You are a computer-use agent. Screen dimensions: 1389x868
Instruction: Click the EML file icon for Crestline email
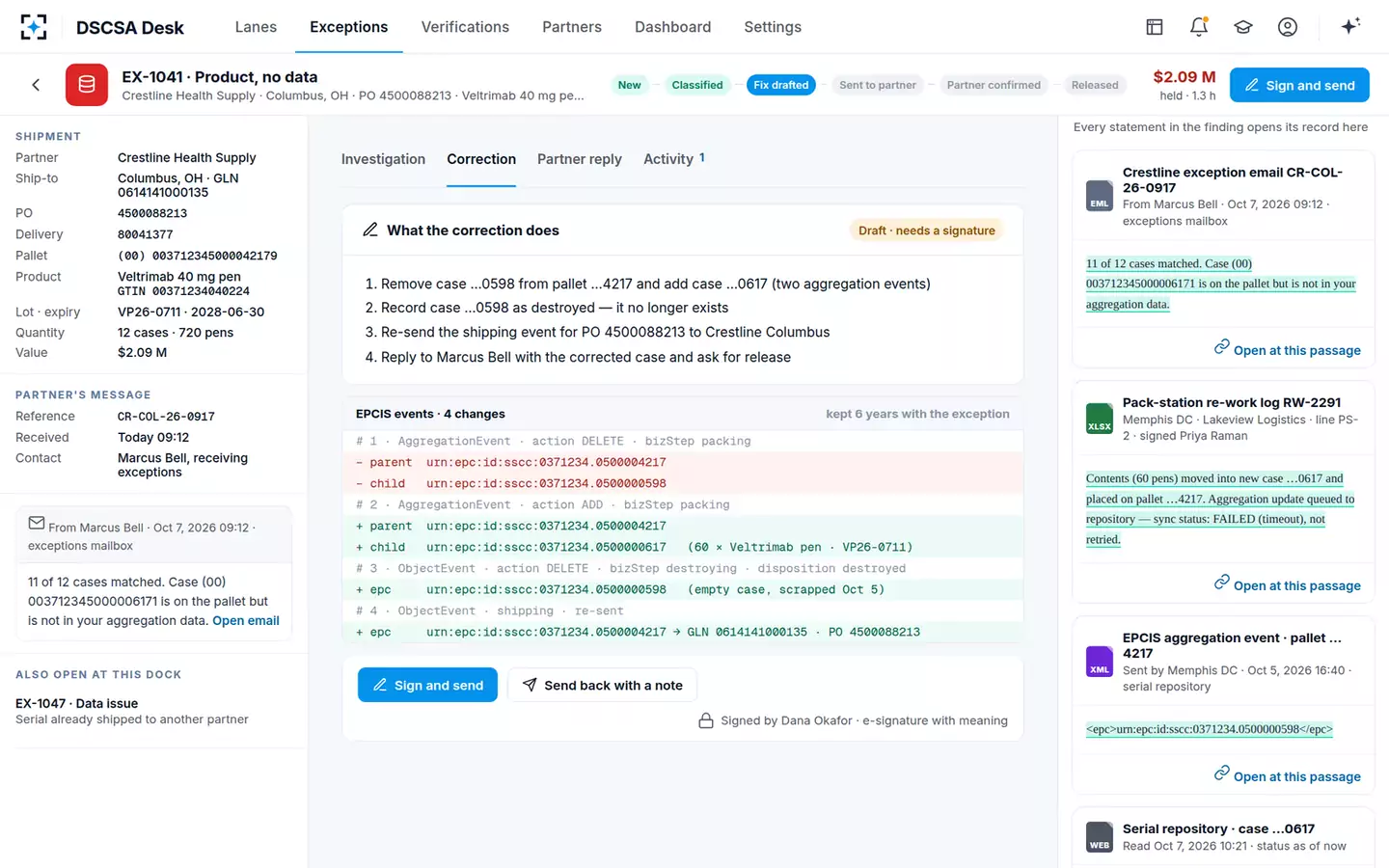click(x=1100, y=196)
